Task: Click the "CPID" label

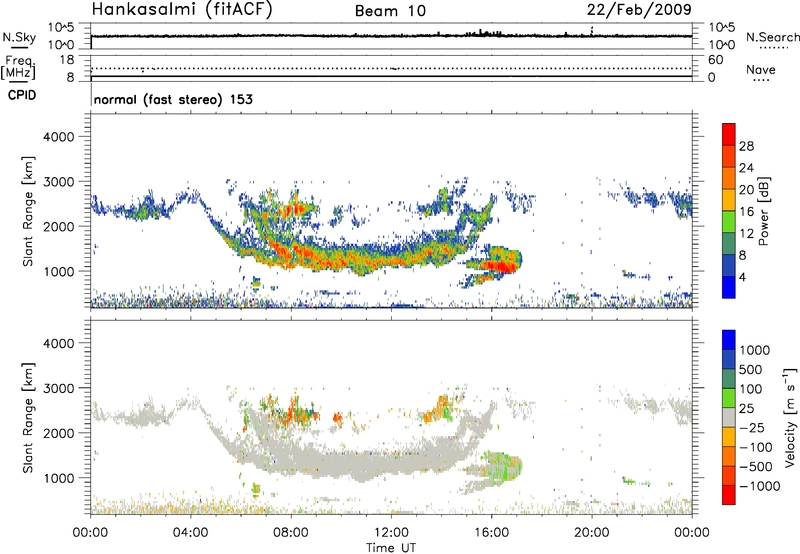Action: tap(22, 95)
